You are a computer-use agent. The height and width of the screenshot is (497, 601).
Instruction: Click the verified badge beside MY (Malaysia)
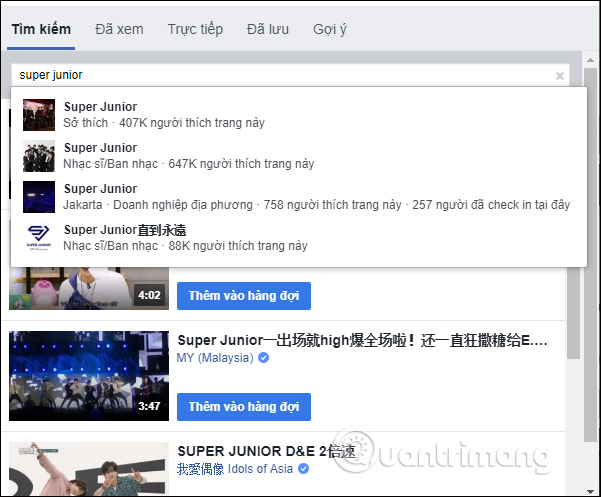tap(263, 358)
